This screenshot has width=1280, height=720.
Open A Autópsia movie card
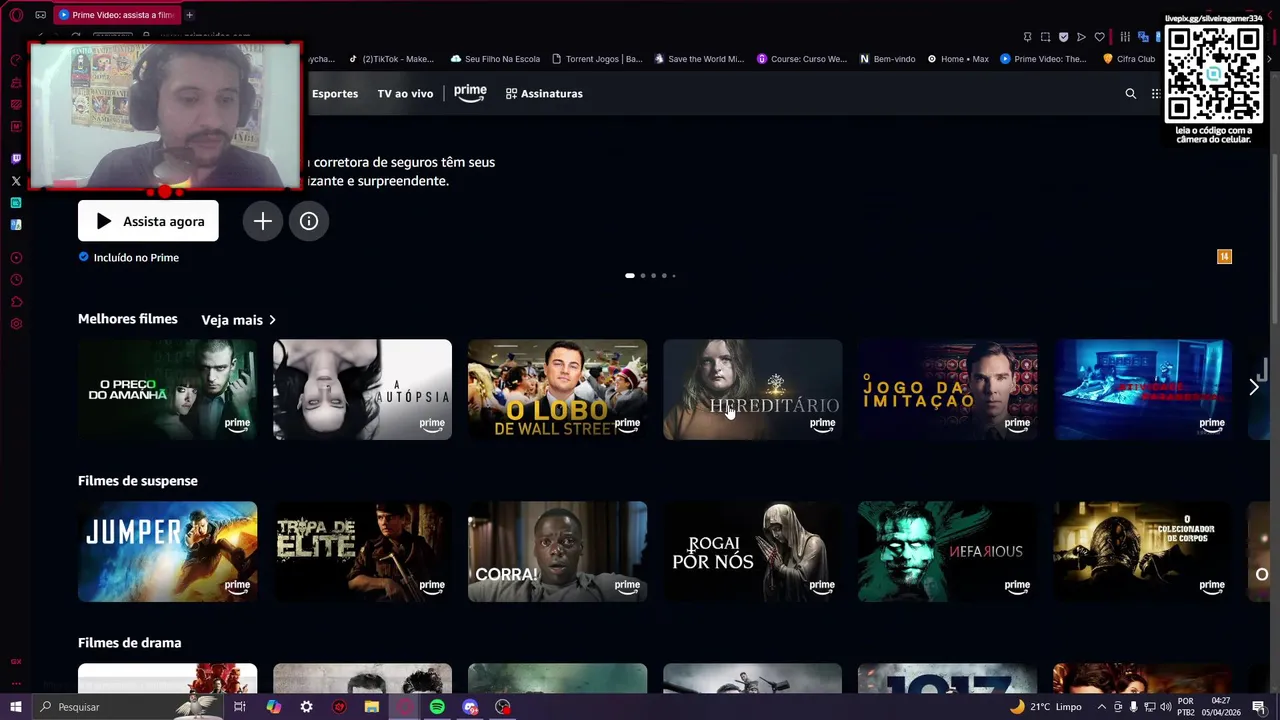click(x=362, y=389)
